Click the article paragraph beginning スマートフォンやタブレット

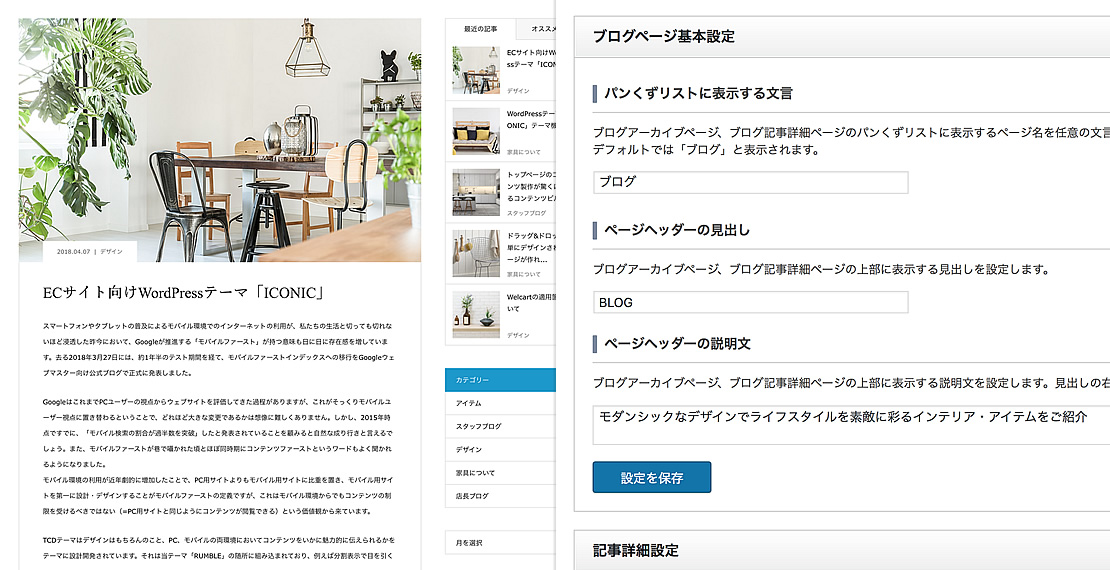[219, 349]
